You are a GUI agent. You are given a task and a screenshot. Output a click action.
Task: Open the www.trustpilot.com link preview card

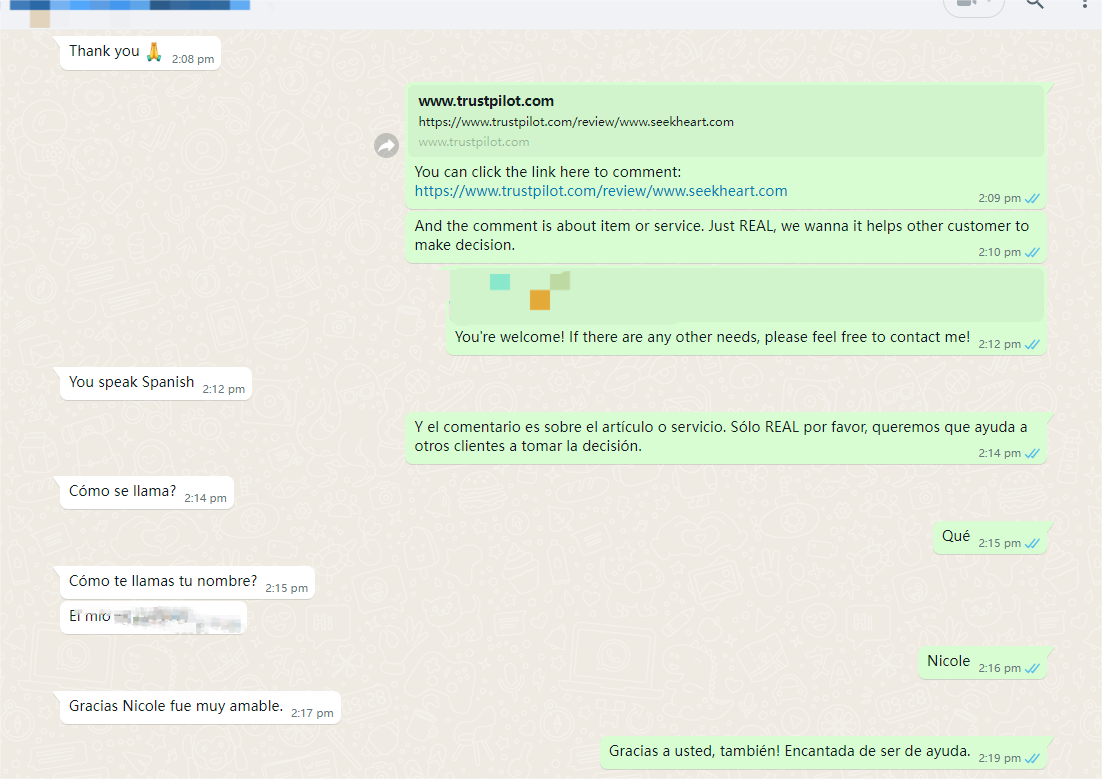pos(724,120)
